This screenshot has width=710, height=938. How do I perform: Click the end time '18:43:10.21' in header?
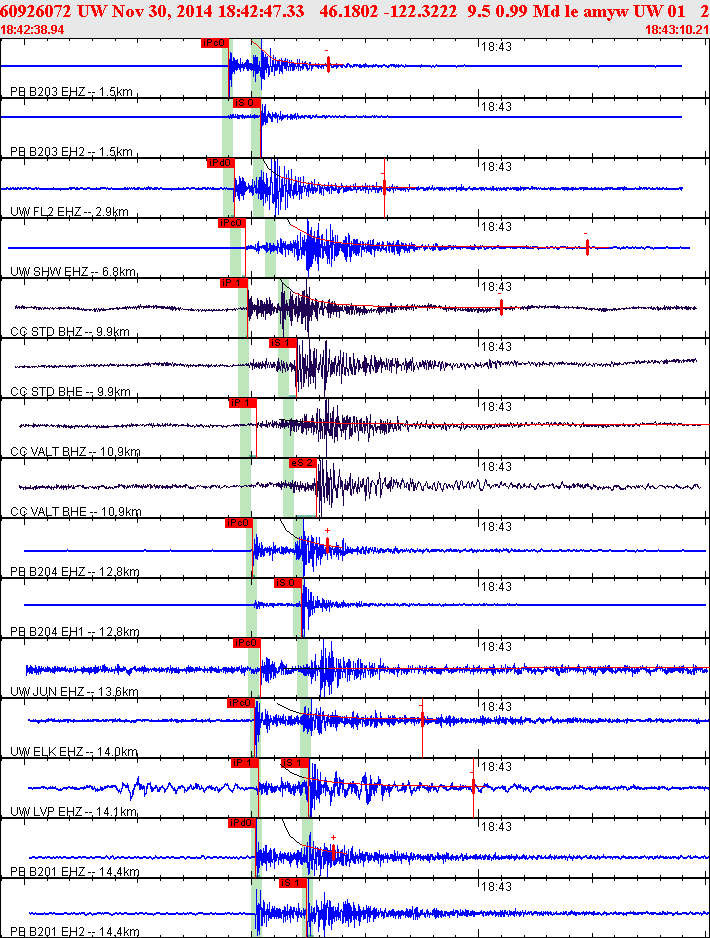point(677,29)
